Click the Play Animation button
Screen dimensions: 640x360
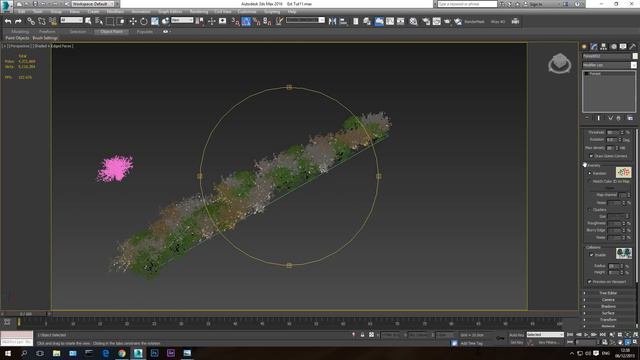[586, 335]
